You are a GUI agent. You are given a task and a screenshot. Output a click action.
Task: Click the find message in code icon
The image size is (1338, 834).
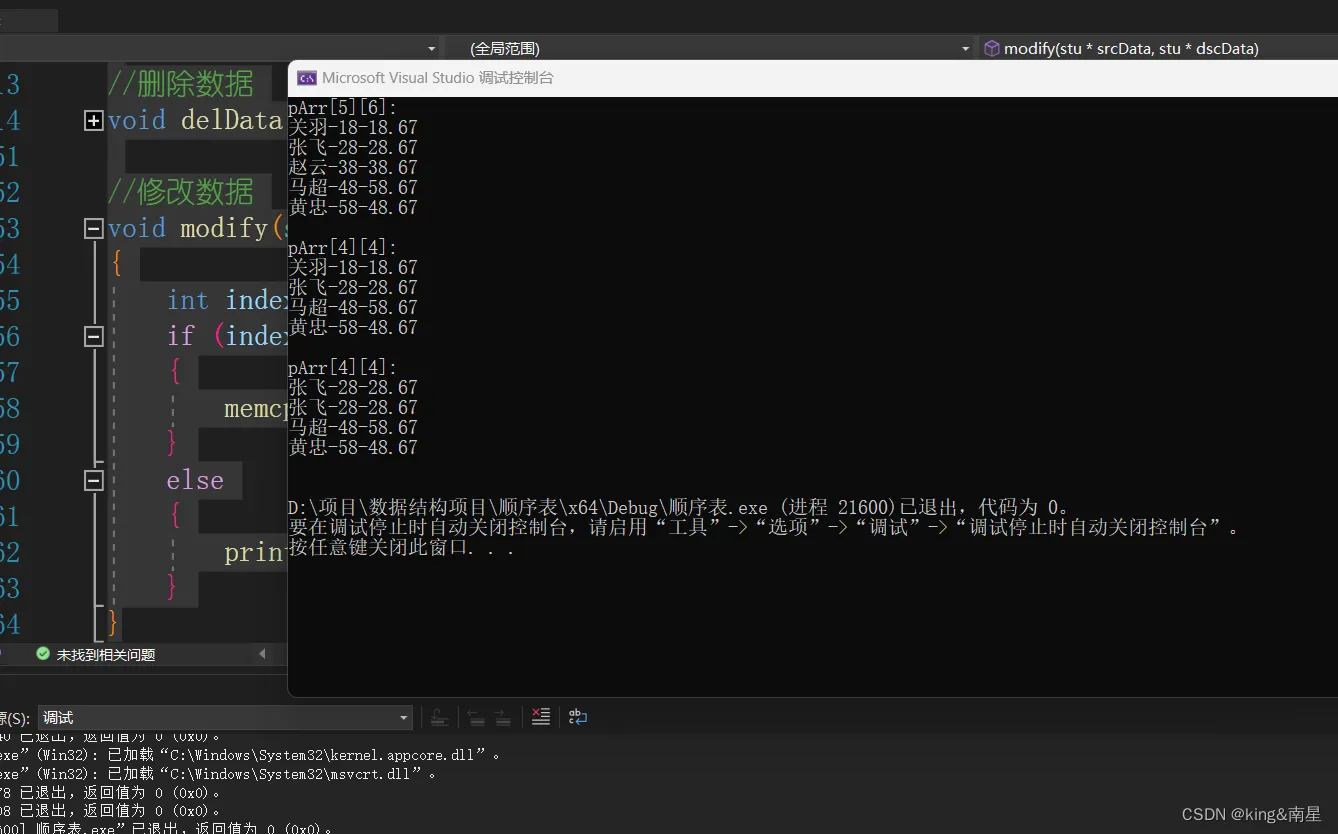click(439, 716)
